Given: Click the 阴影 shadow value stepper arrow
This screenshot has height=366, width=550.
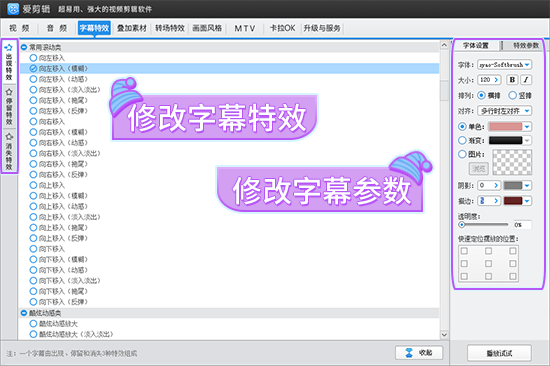Looking at the screenshot, I should [x=496, y=185].
